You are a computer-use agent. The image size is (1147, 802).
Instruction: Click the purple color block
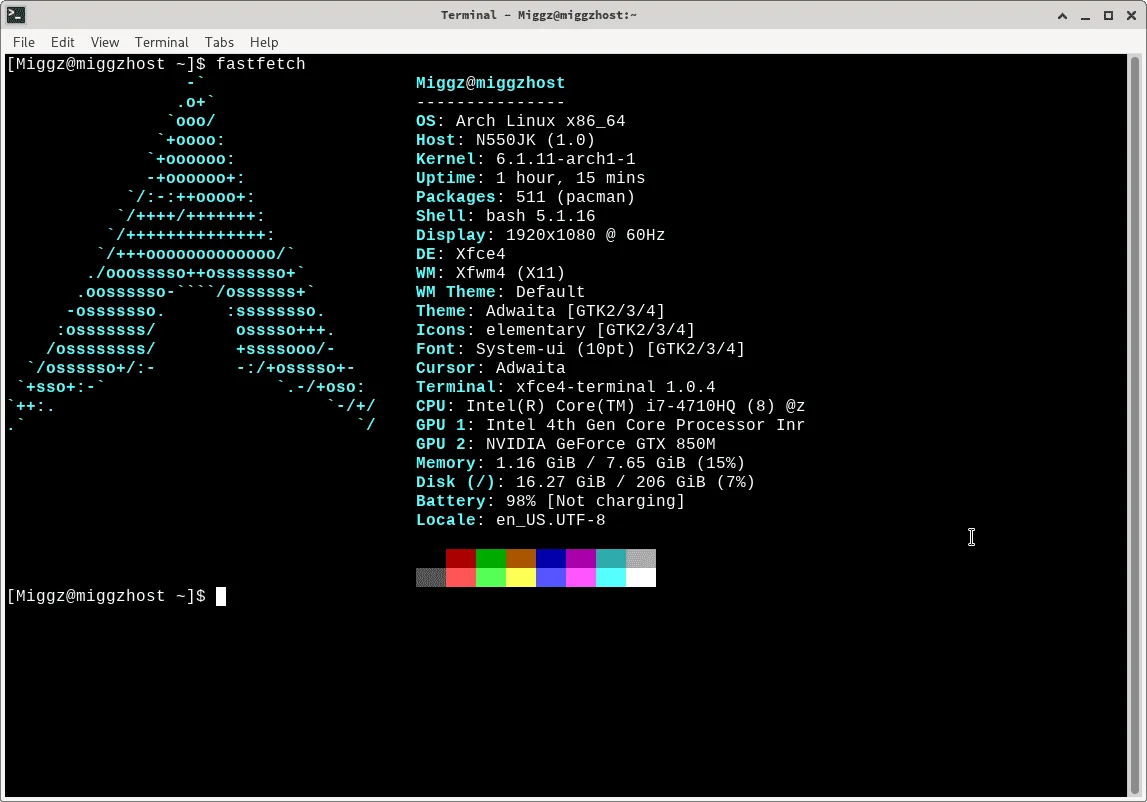[581, 558]
